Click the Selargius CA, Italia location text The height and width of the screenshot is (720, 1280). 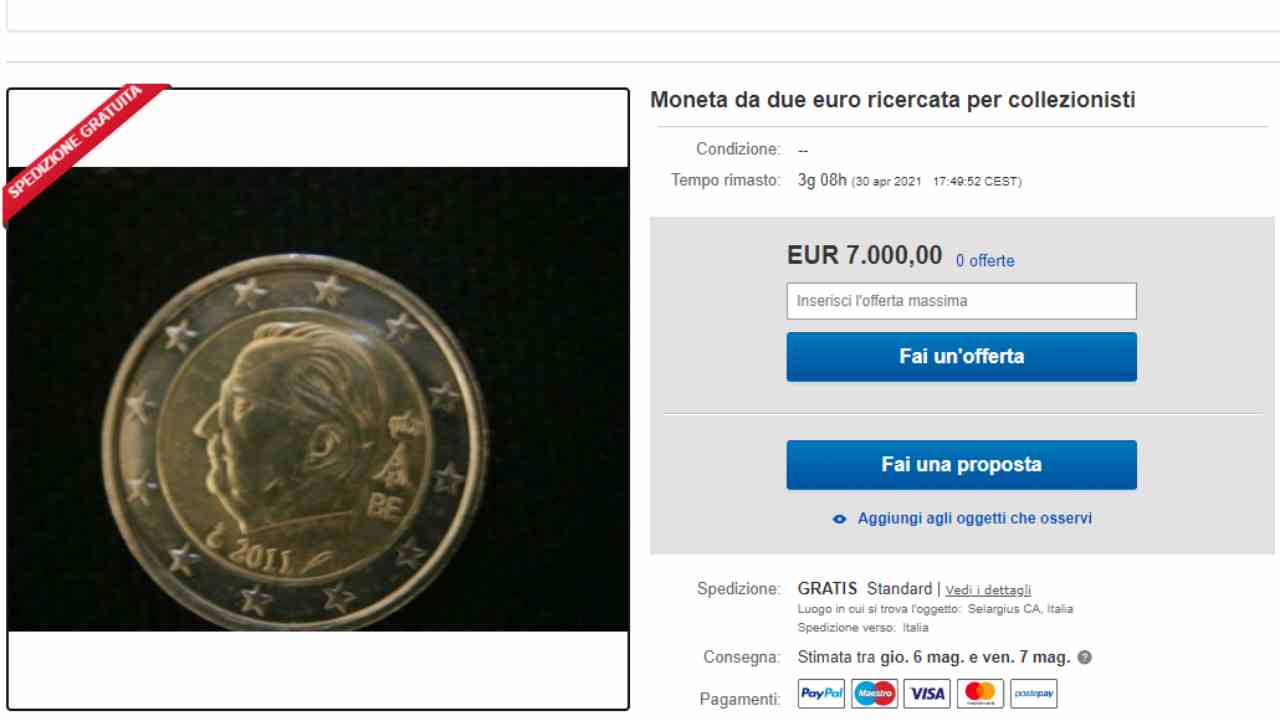pyautogui.click(x=1020, y=609)
